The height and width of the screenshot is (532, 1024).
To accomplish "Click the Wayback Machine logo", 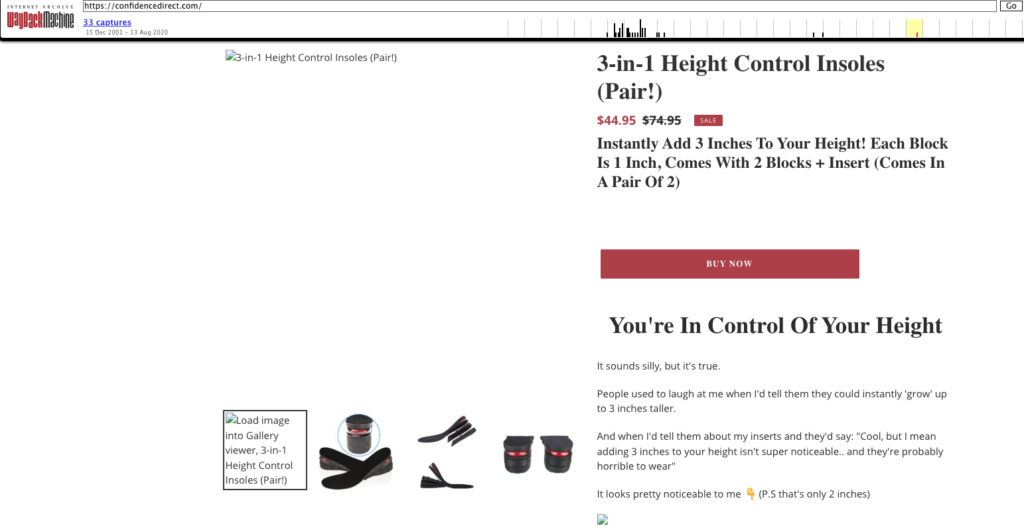I will 40,18.
